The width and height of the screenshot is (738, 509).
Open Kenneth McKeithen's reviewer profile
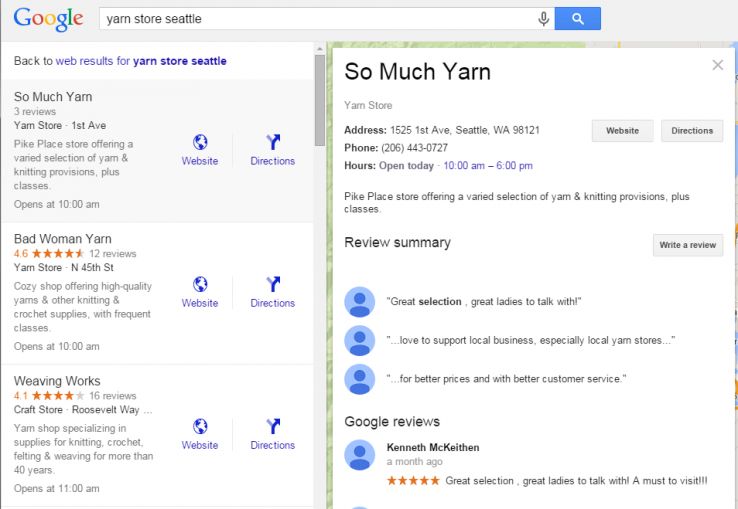(x=432, y=447)
